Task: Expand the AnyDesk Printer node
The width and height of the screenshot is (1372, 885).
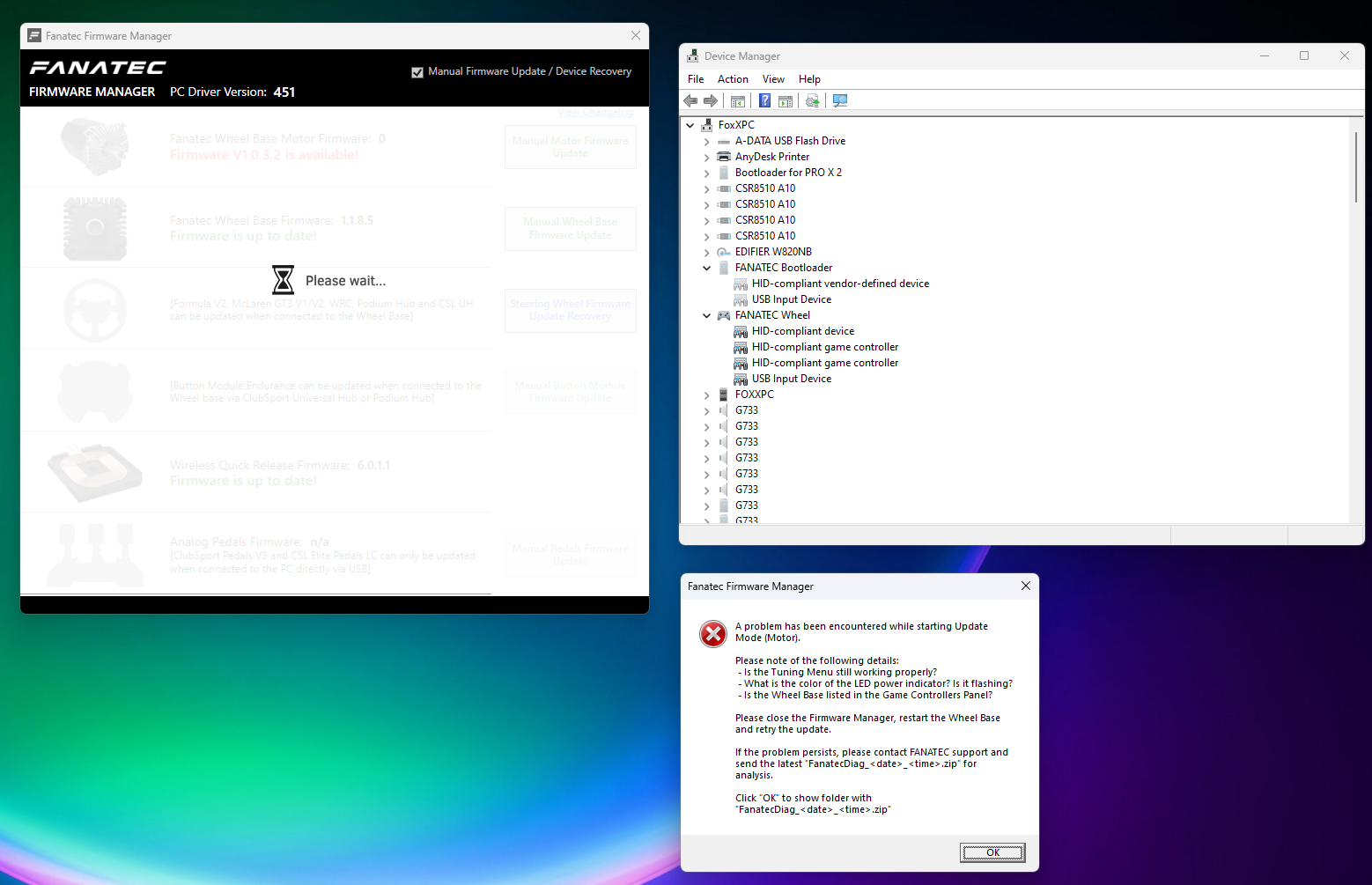Action: click(706, 157)
